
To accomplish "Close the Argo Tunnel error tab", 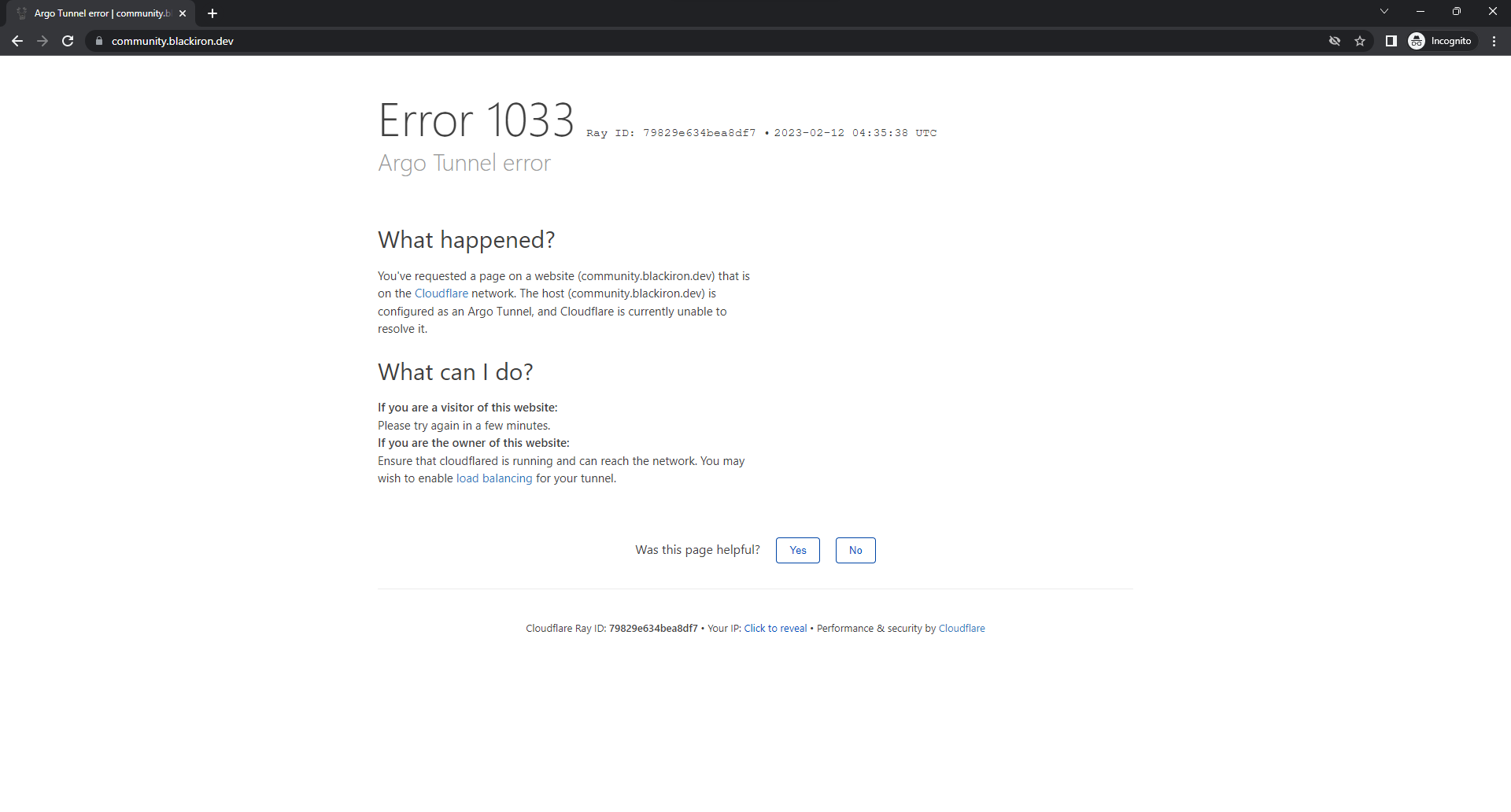I will click(x=183, y=13).
